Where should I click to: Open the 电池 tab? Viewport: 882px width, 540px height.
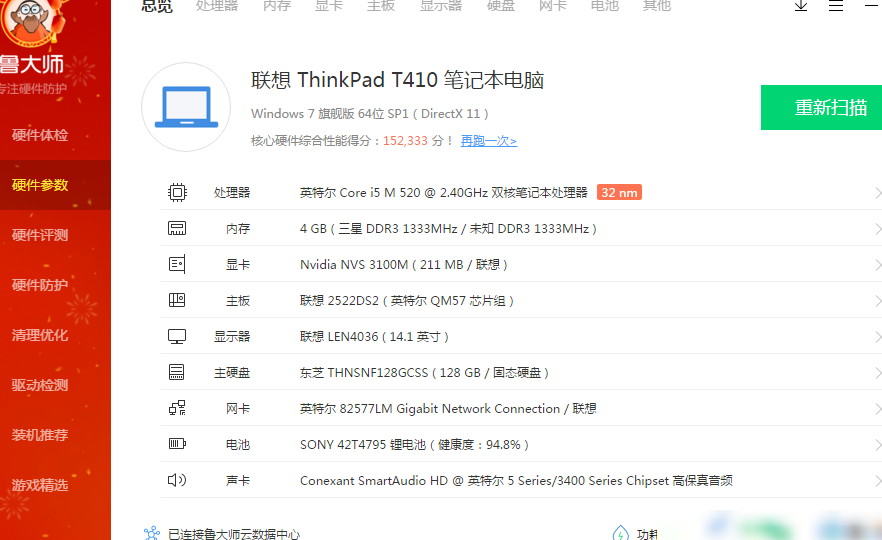[x=605, y=6]
